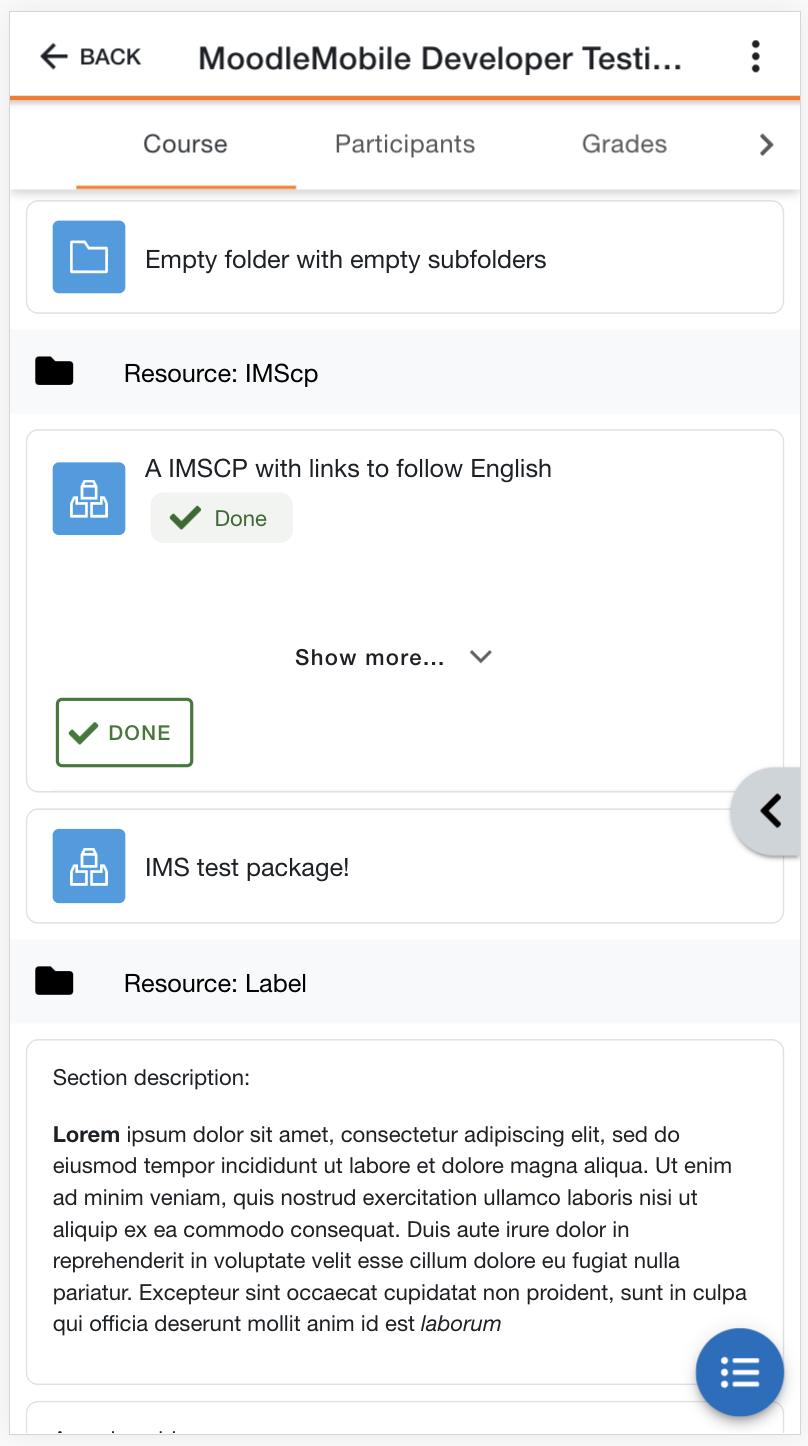Click the bold Lorem word in label

click(x=86, y=1134)
